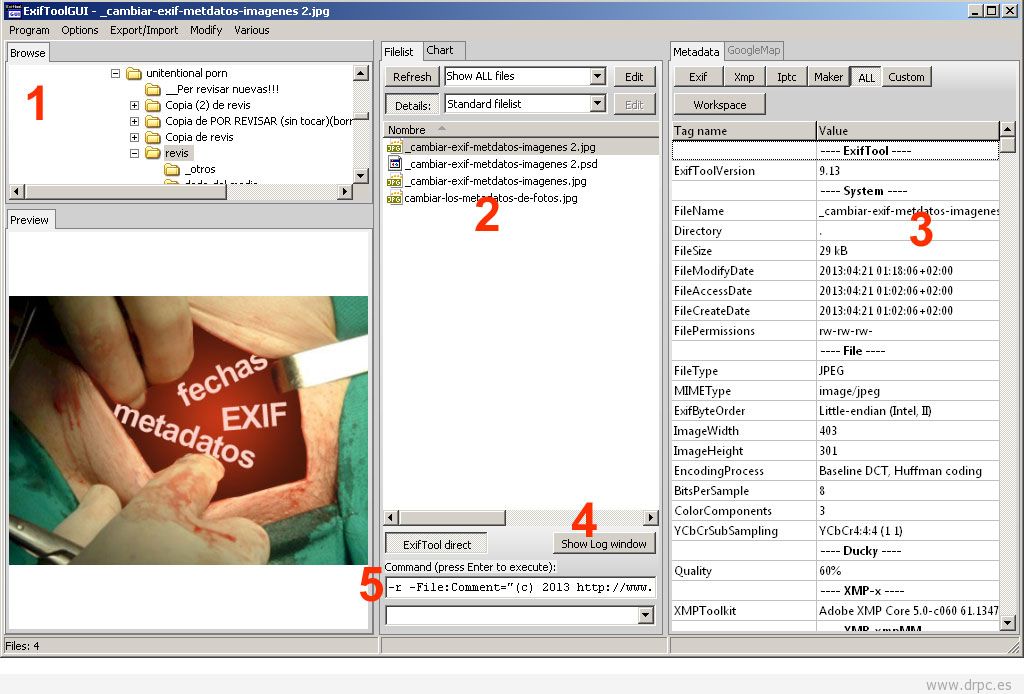The image size is (1024, 694).
Task: Click the revis folder icon
Action: pyautogui.click(x=153, y=153)
